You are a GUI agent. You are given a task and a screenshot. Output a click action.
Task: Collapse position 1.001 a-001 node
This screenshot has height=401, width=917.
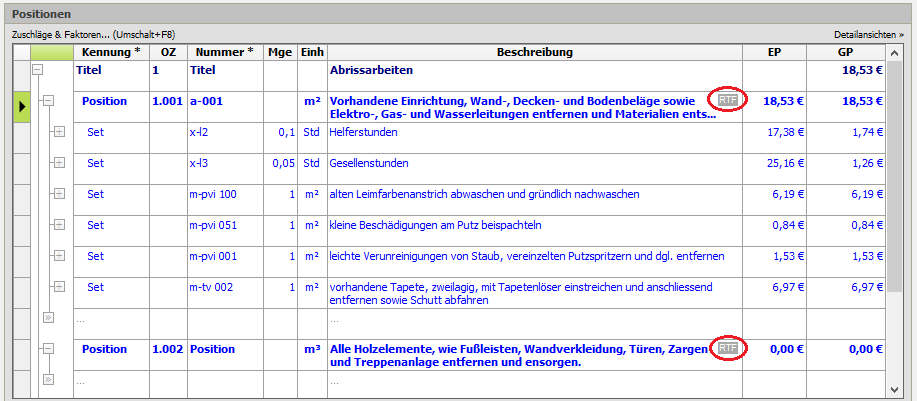49,101
